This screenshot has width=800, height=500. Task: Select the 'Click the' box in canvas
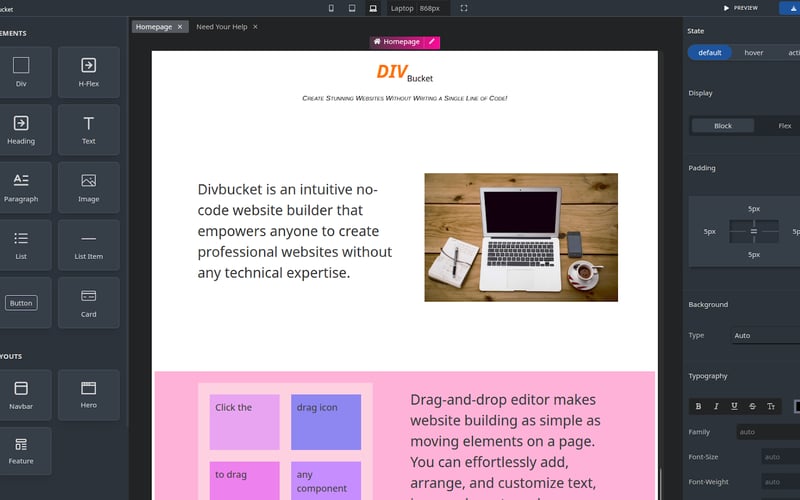(x=244, y=422)
